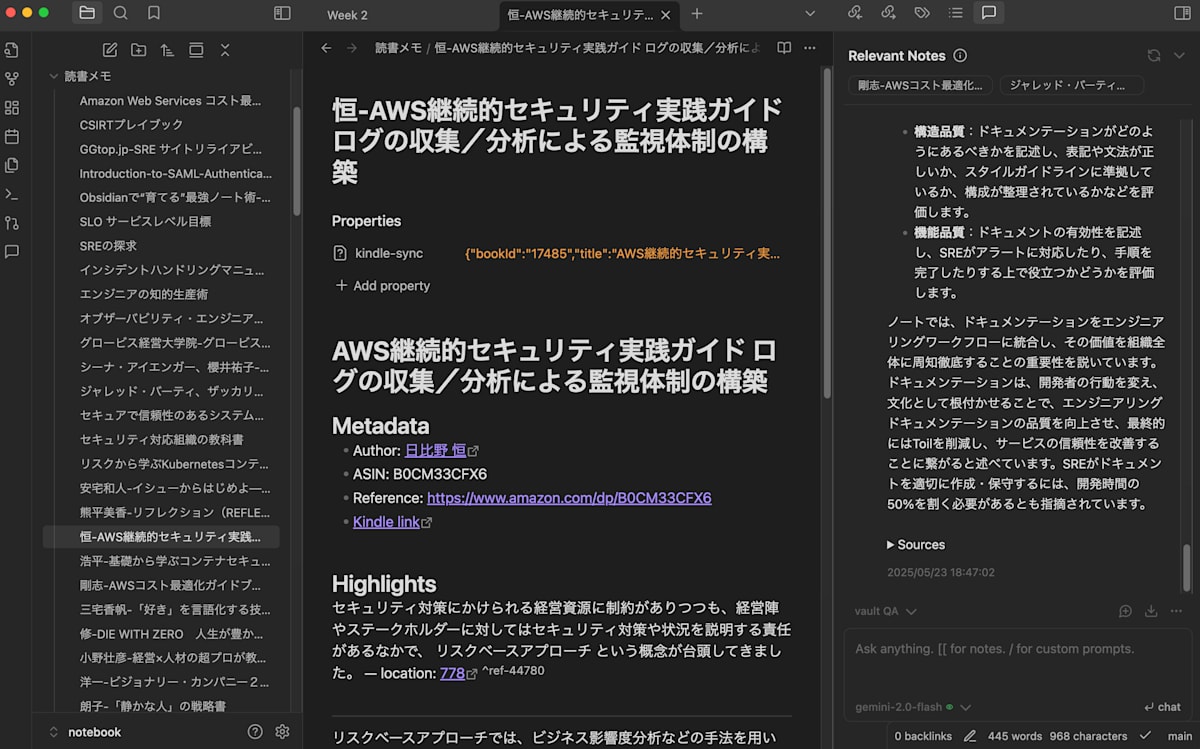Create a new note

coord(110,50)
